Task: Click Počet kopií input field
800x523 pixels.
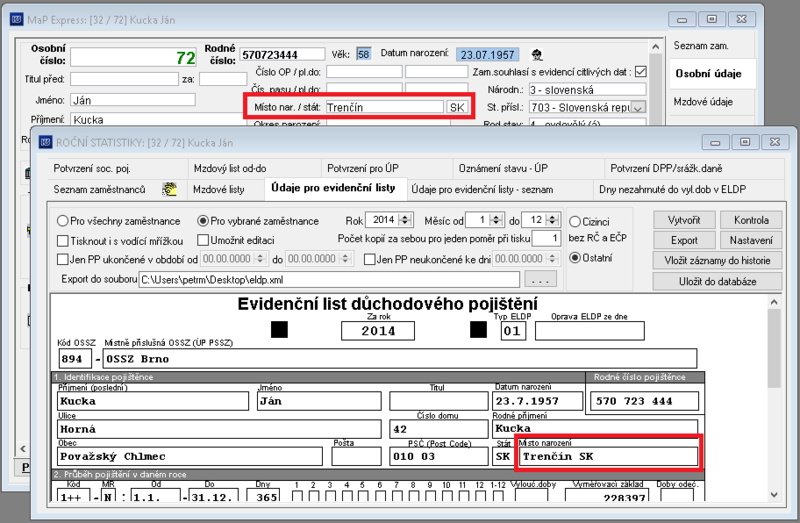Action: click(546, 238)
